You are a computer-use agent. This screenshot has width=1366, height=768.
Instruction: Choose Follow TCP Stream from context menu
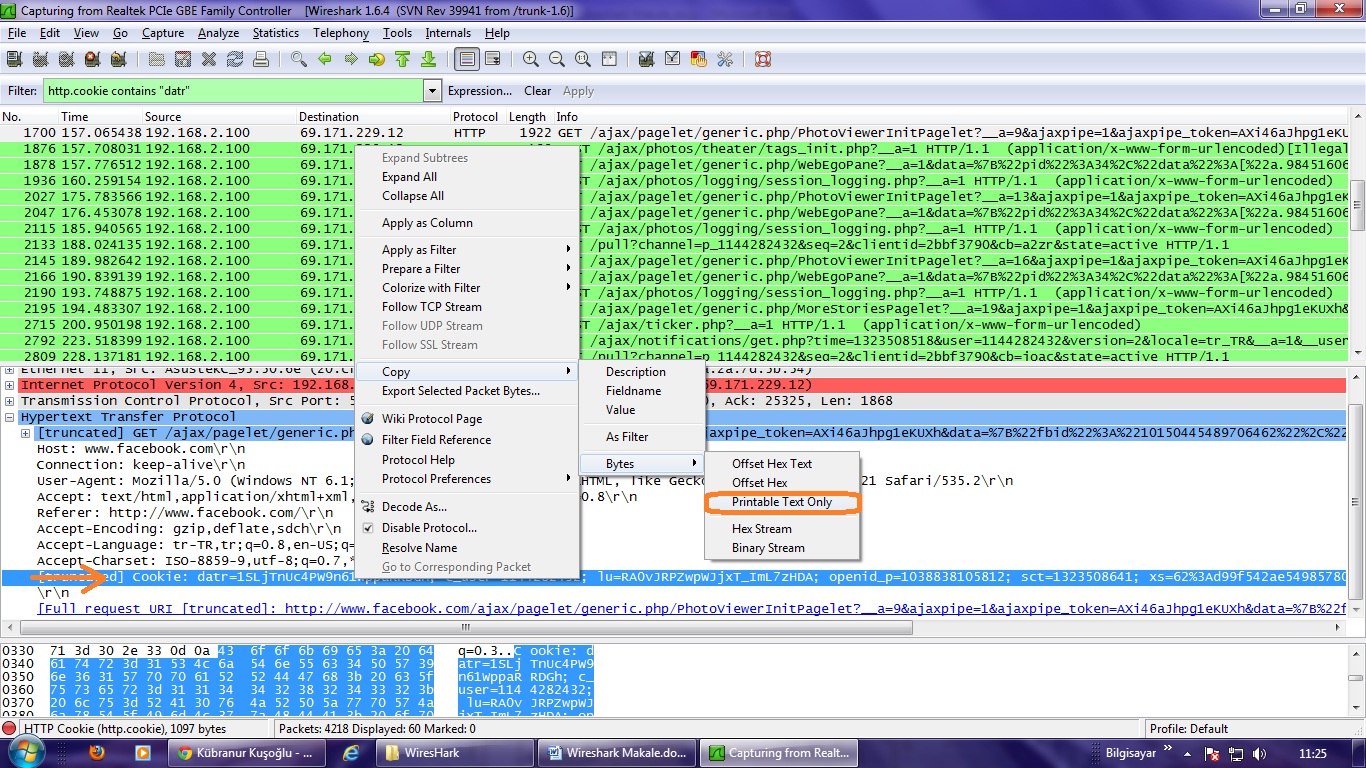tap(431, 307)
